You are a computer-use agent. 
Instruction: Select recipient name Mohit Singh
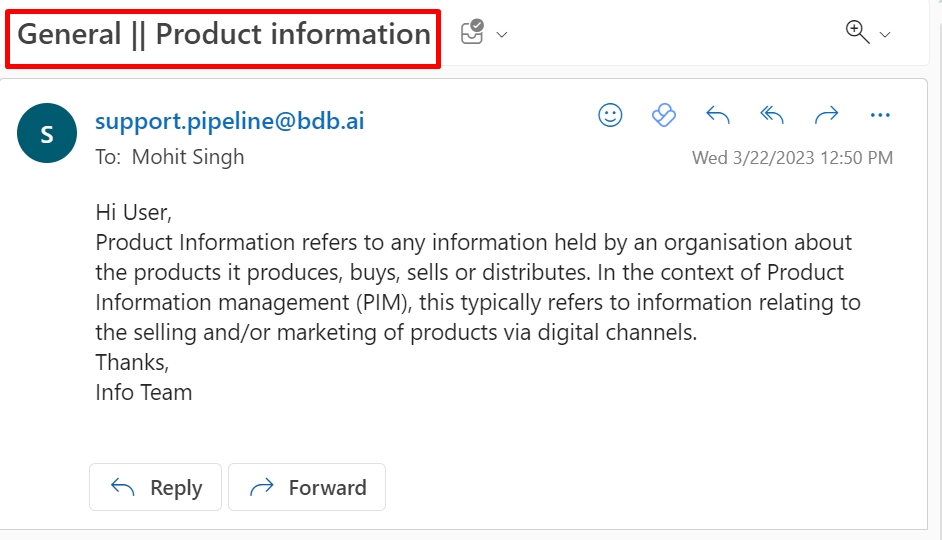[188, 157]
